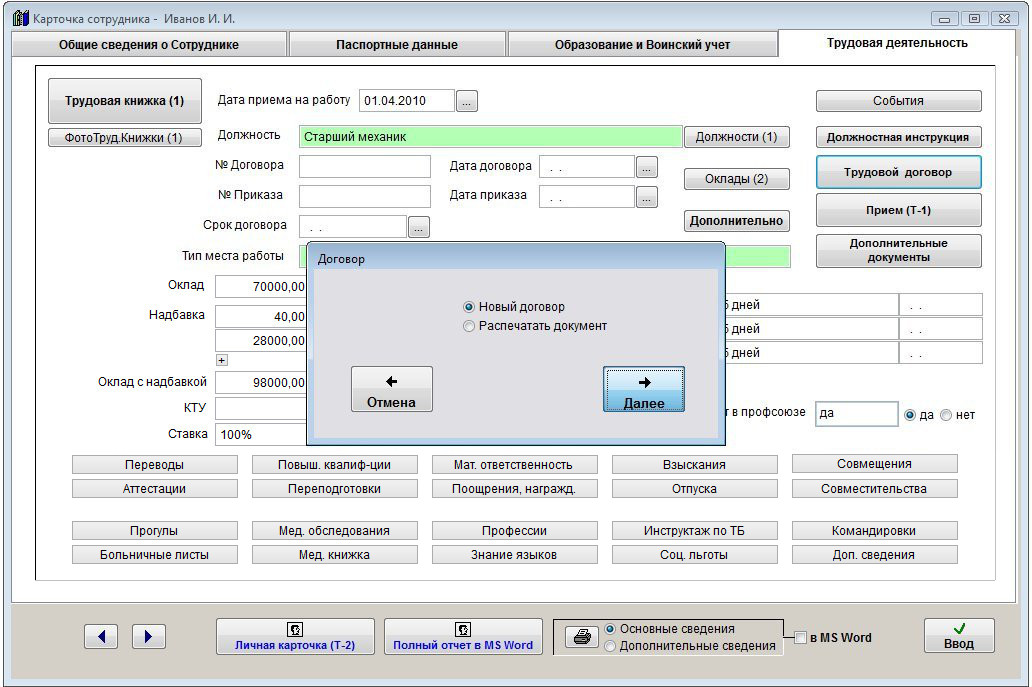Go to previous employee with left arrow
The image size is (1032, 687).
(x=101, y=636)
